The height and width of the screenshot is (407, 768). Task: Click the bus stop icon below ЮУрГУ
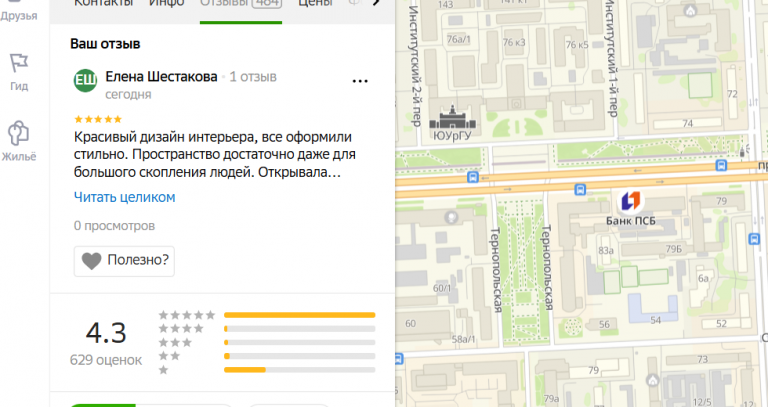click(x=473, y=177)
